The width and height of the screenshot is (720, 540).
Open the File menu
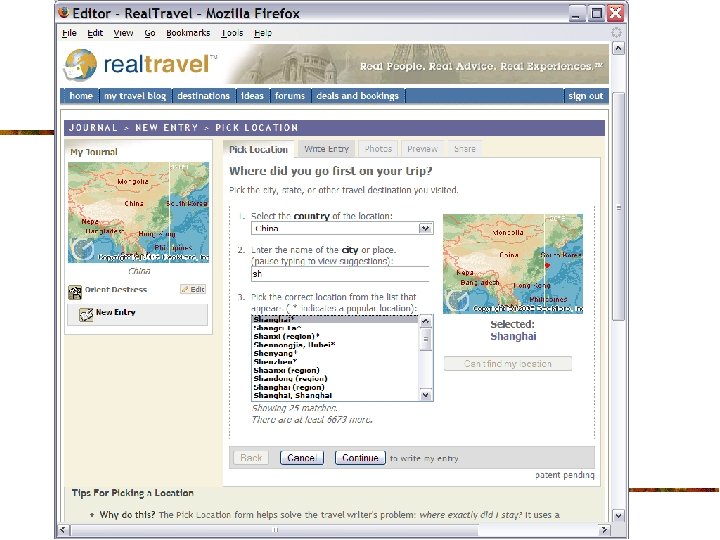click(69, 33)
